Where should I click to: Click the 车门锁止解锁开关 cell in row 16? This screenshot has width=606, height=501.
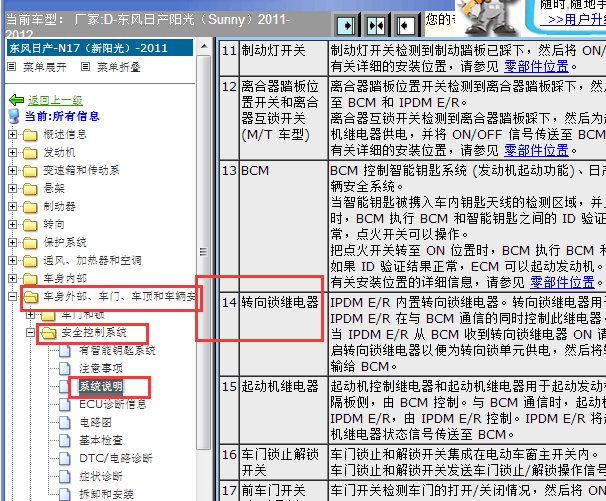click(x=283, y=462)
